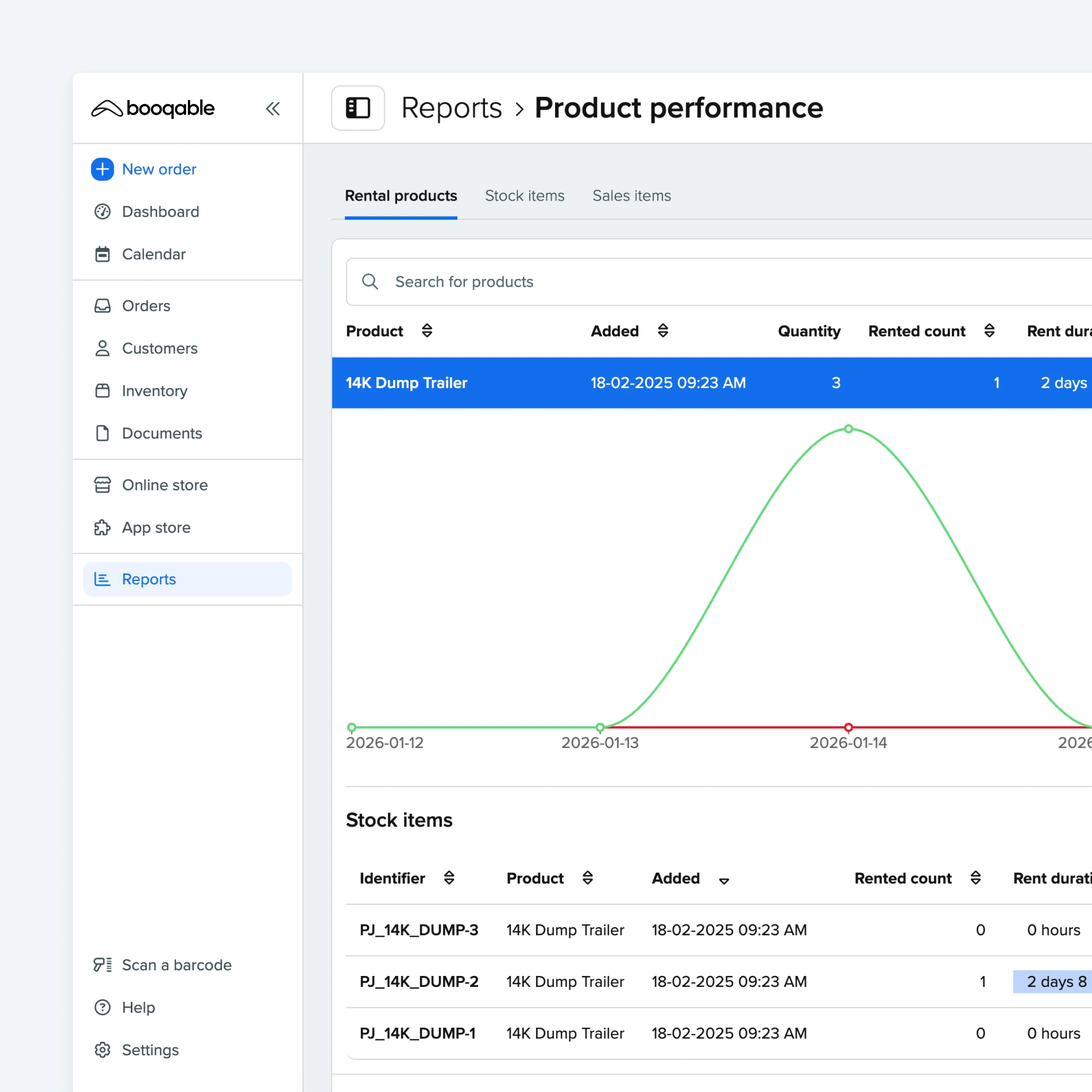The width and height of the screenshot is (1092, 1092).
Task: Open the Orders inbox icon
Action: pyautogui.click(x=102, y=306)
